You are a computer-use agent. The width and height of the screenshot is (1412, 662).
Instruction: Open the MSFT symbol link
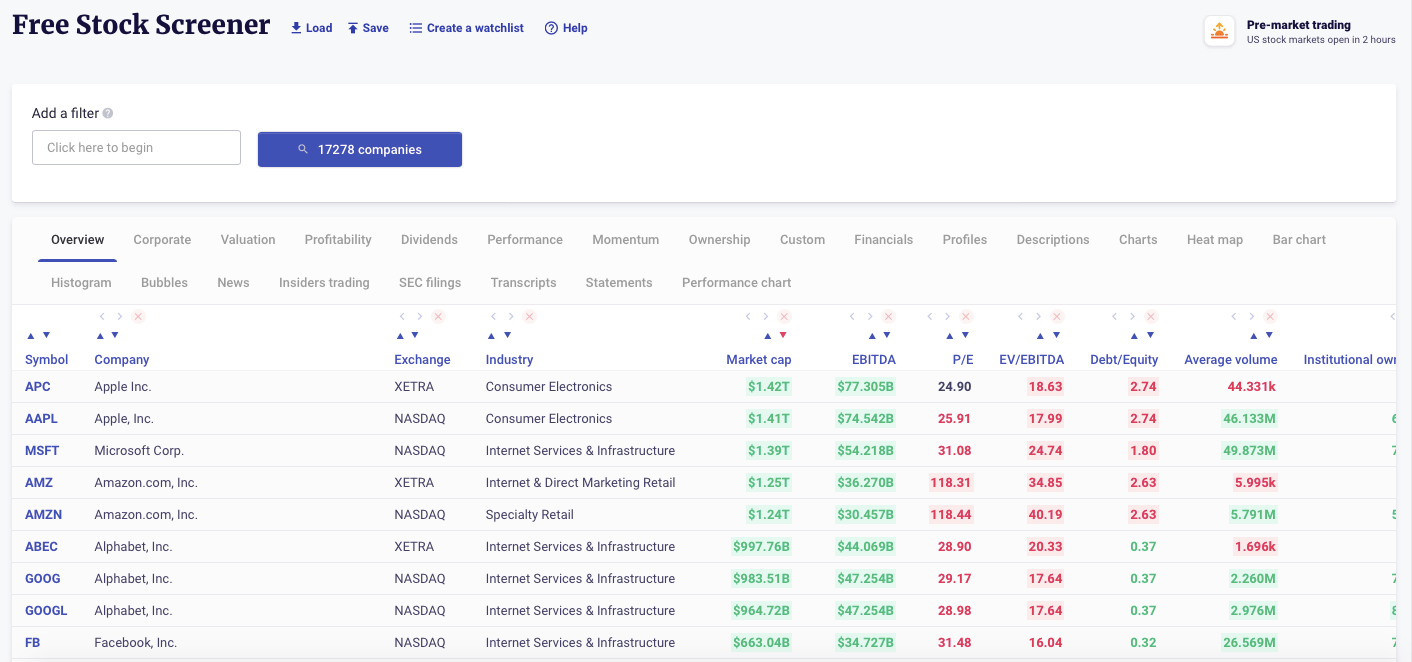42,451
